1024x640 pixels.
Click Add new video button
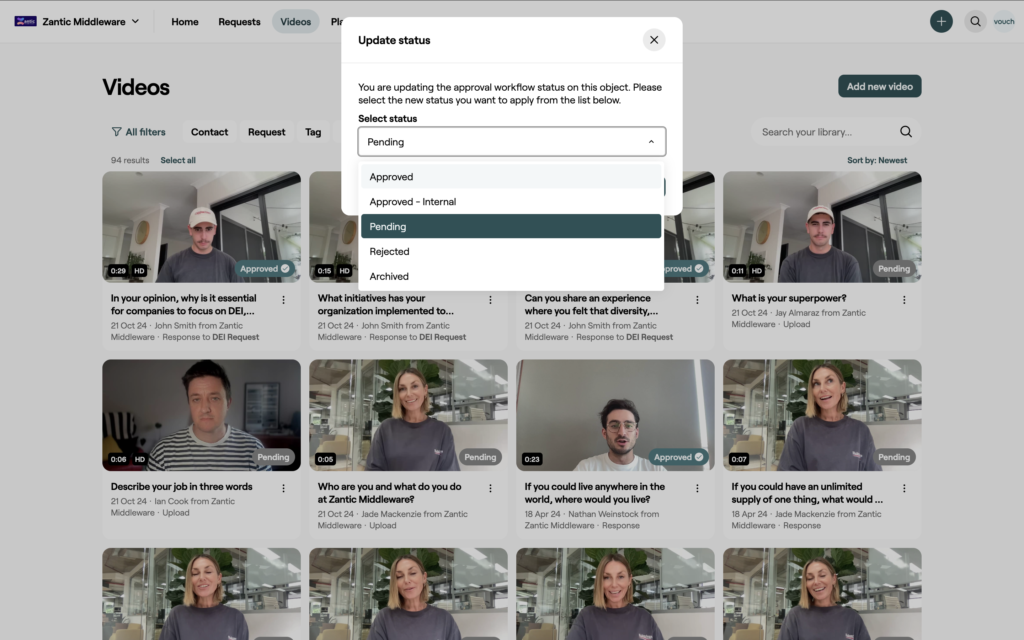tap(880, 86)
